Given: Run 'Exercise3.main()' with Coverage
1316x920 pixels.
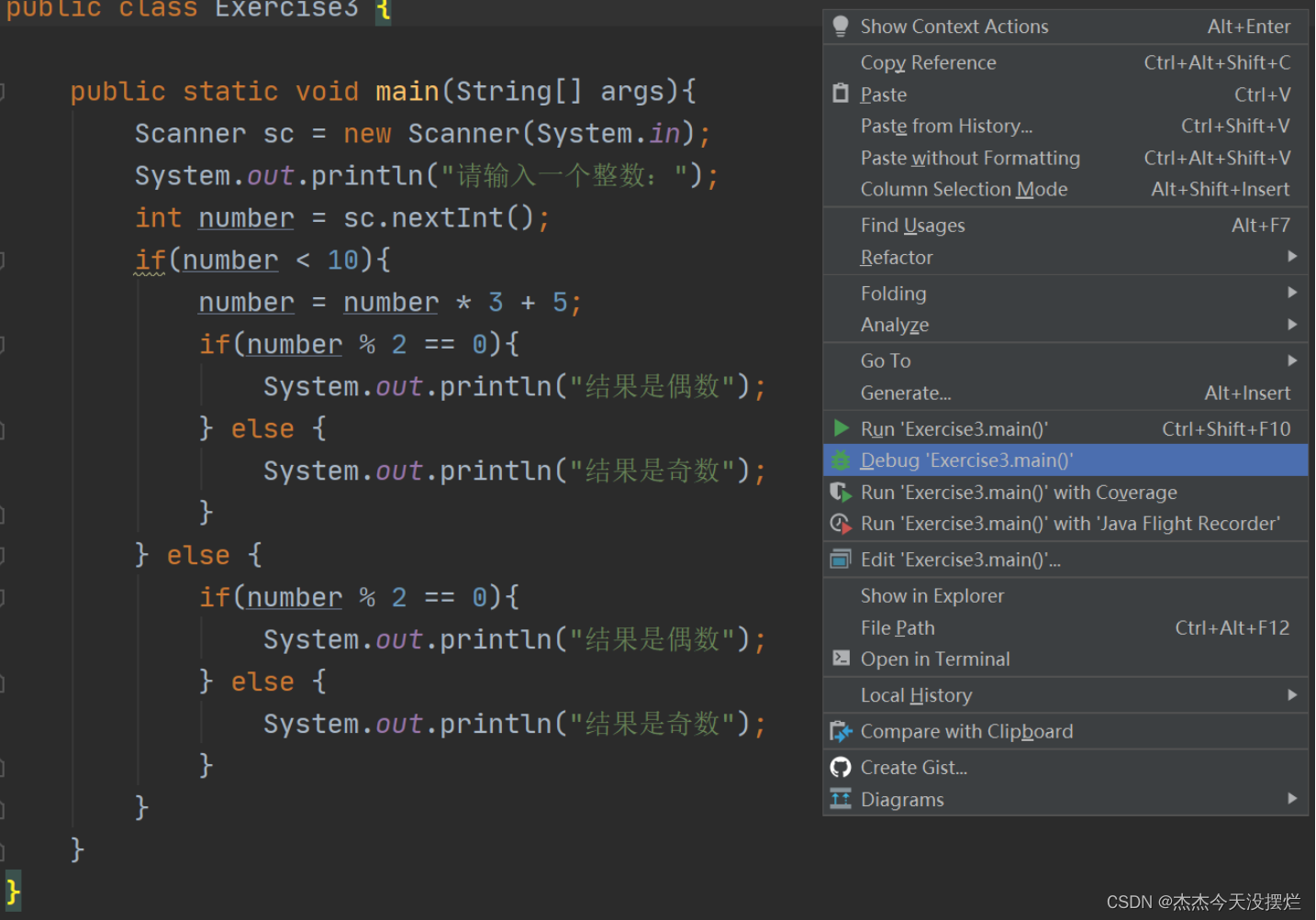Looking at the screenshot, I should [1065, 493].
